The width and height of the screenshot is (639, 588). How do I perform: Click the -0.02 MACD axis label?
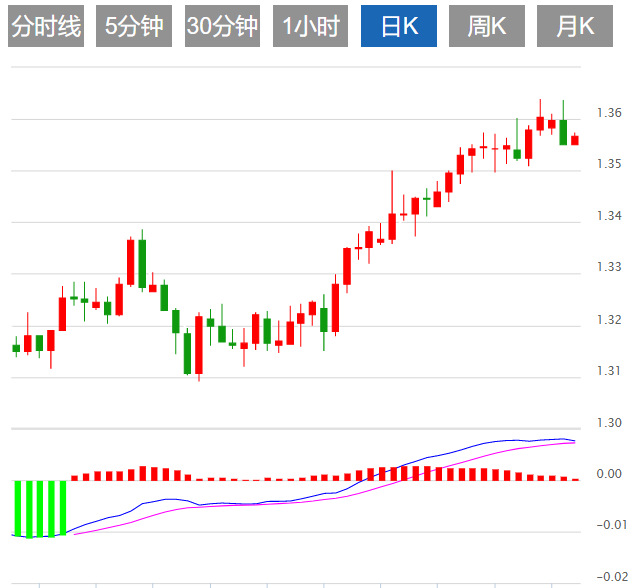point(612,577)
